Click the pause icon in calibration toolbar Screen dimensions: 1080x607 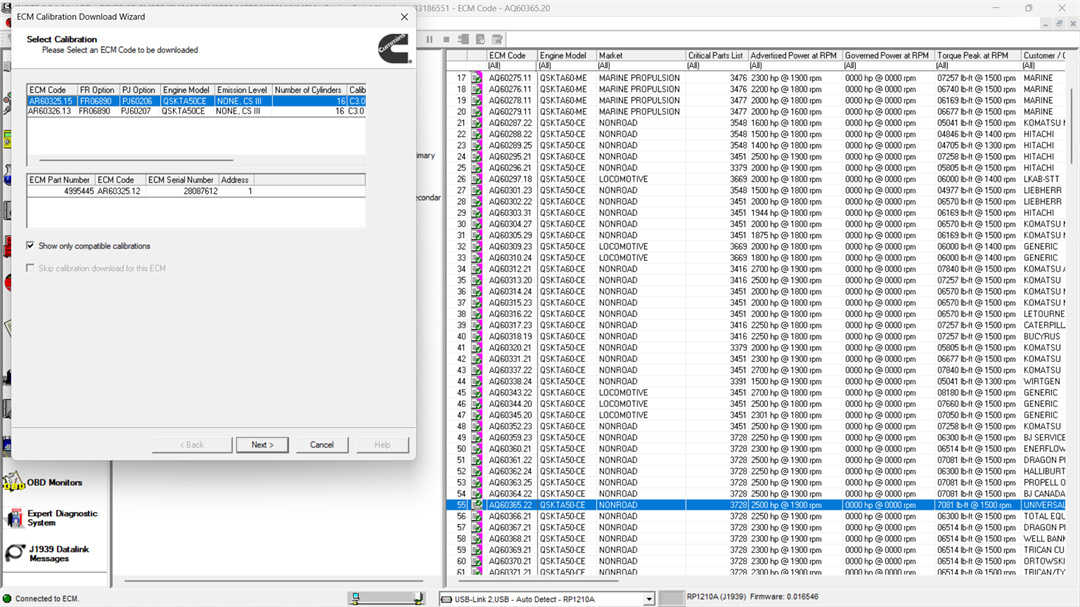pyautogui.click(x=430, y=40)
